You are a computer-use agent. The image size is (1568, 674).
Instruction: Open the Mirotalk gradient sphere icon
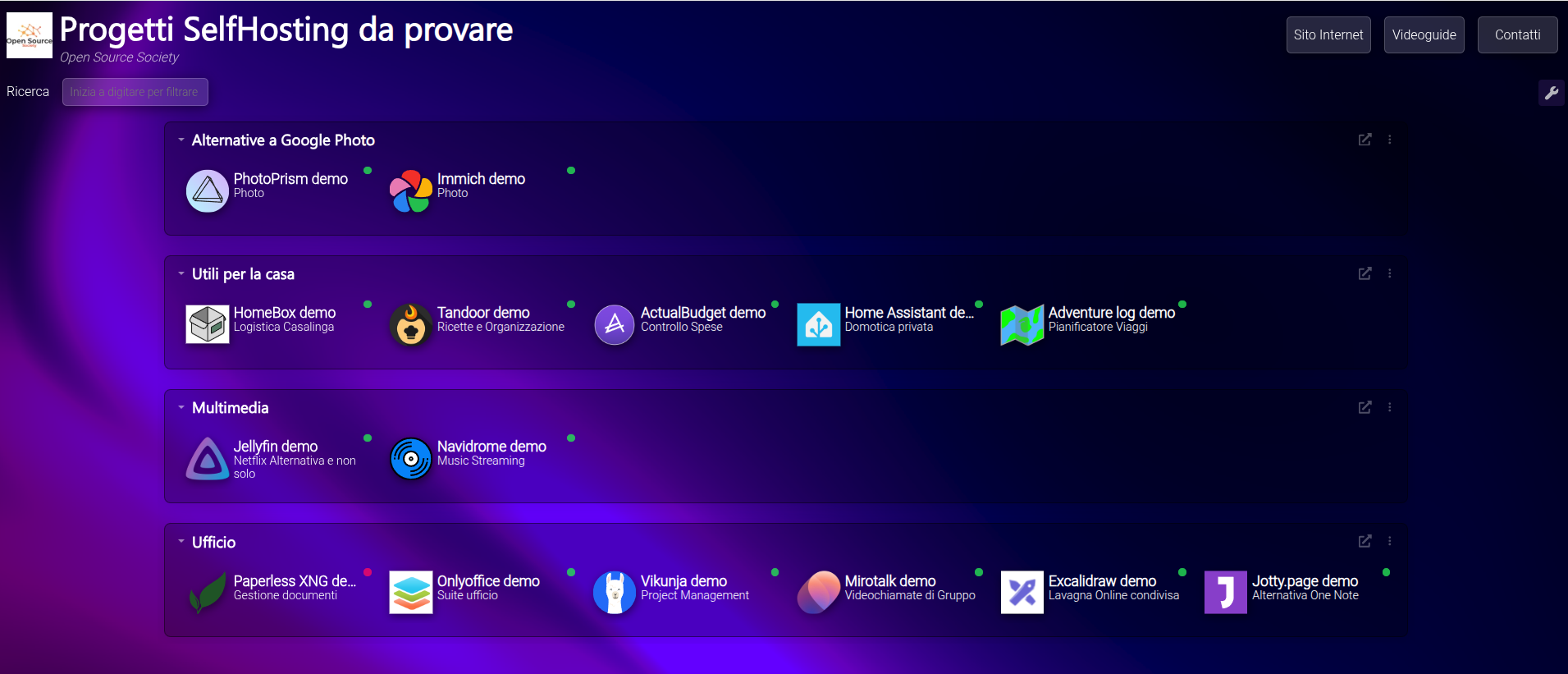[x=819, y=593]
